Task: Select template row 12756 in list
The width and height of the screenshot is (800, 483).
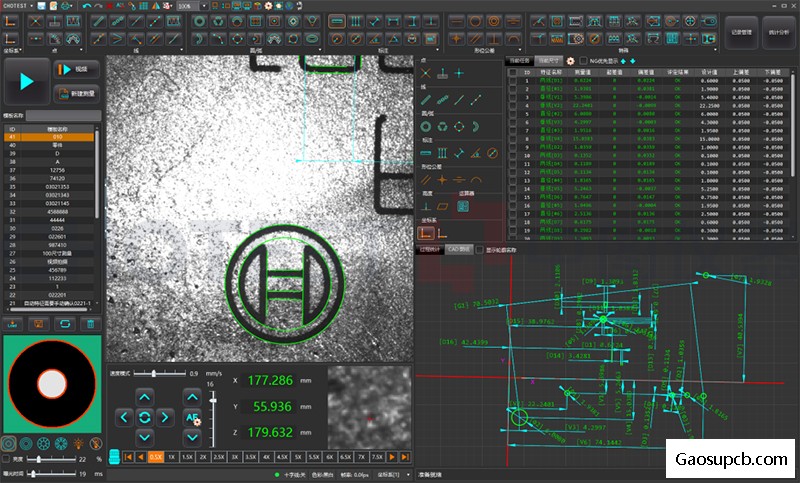Action: point(48,170)
